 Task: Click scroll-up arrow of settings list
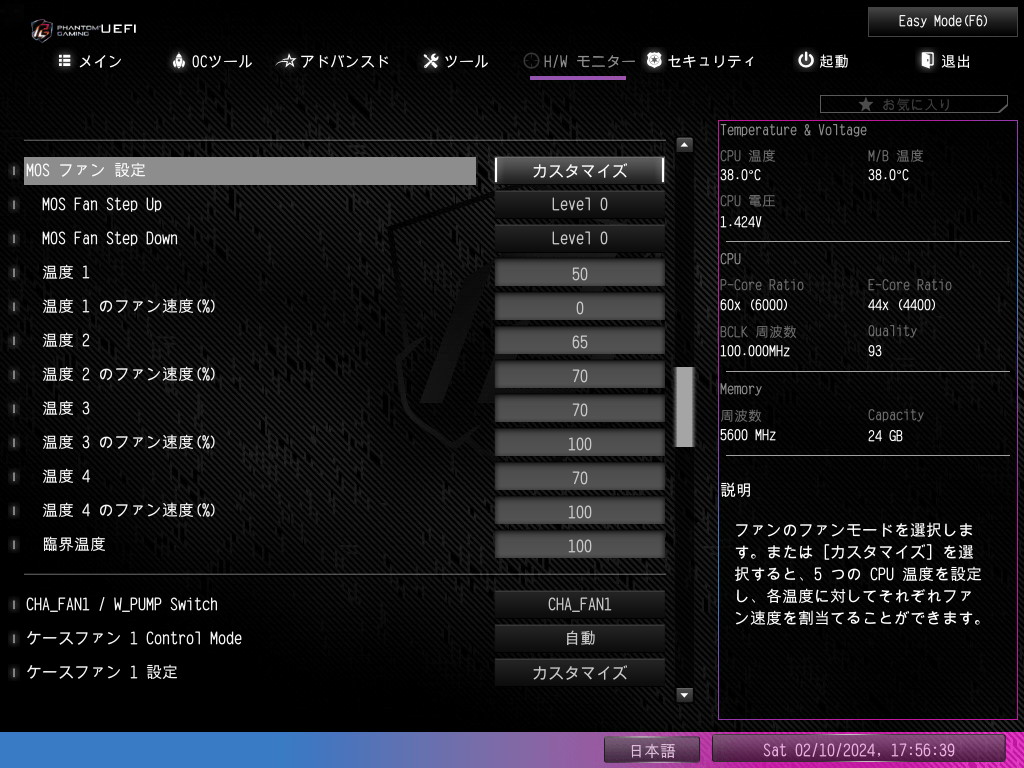[x=684, y=144]
